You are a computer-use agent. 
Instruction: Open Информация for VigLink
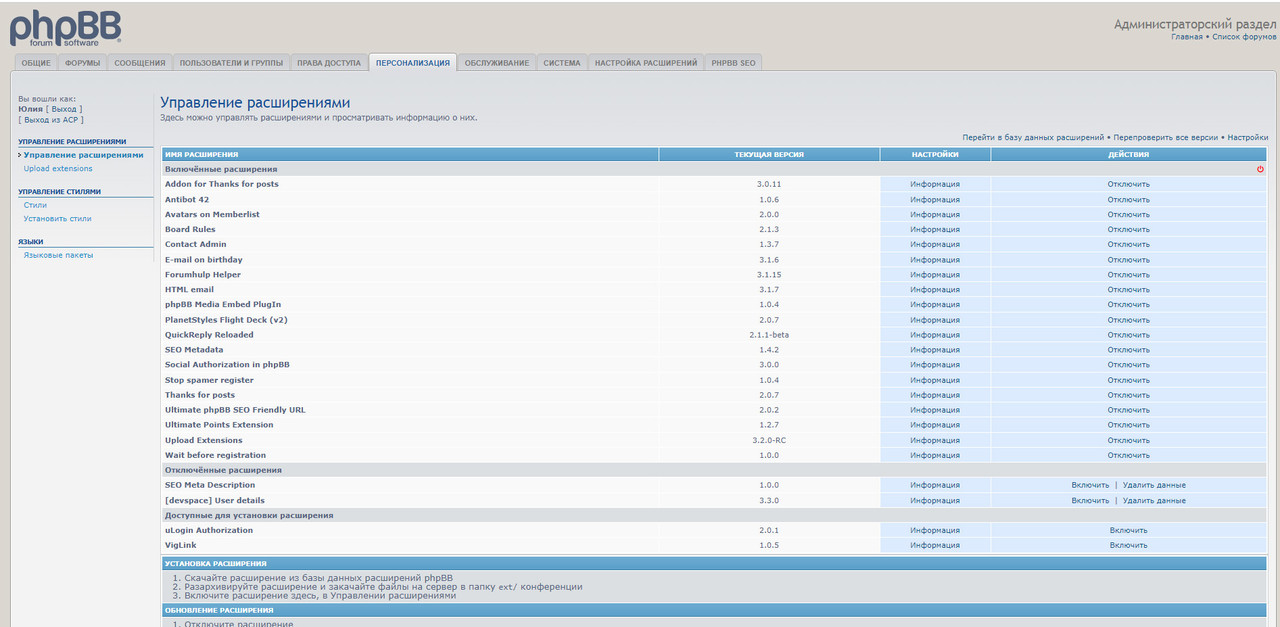tap(935, 545)
